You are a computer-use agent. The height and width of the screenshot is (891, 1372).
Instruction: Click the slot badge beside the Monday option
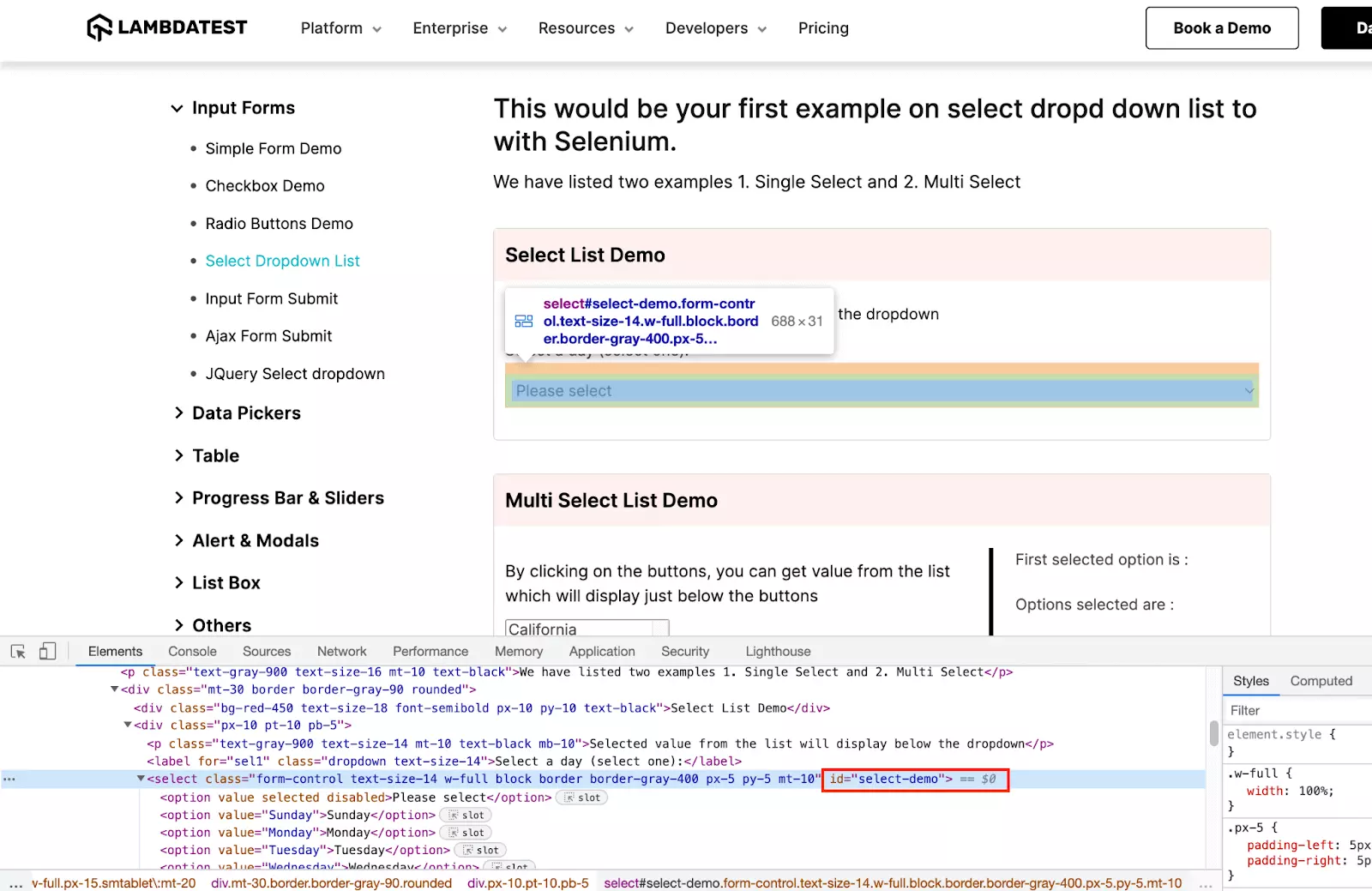tap(466, 833)
